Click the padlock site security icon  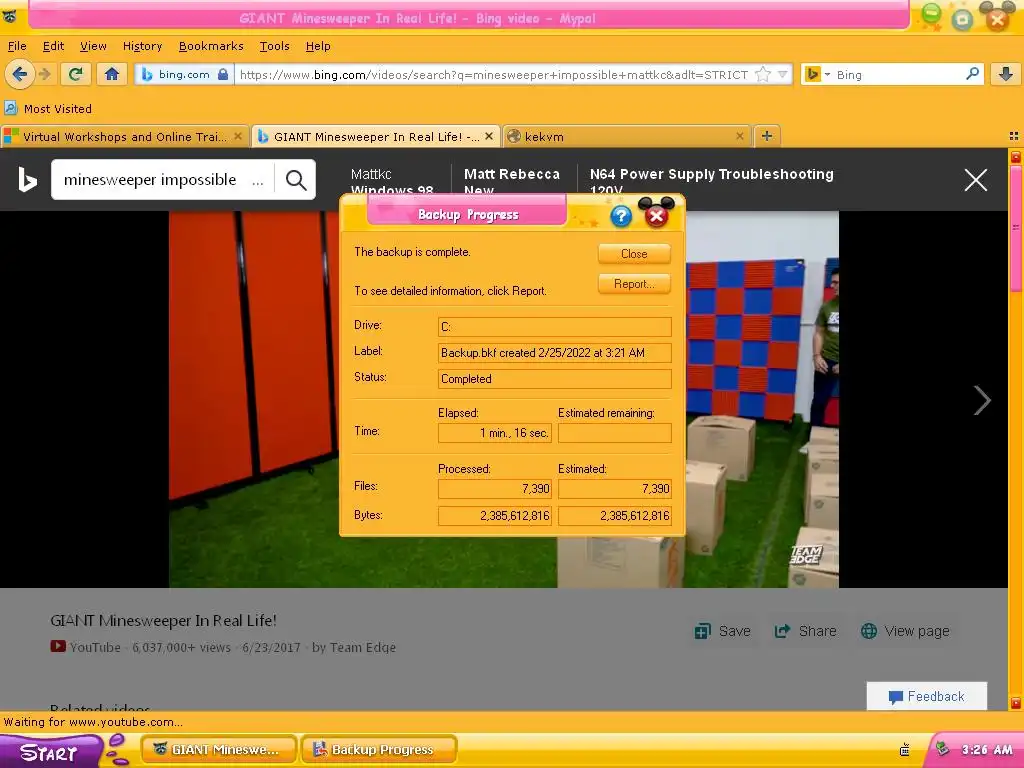(x=223, y=74)
